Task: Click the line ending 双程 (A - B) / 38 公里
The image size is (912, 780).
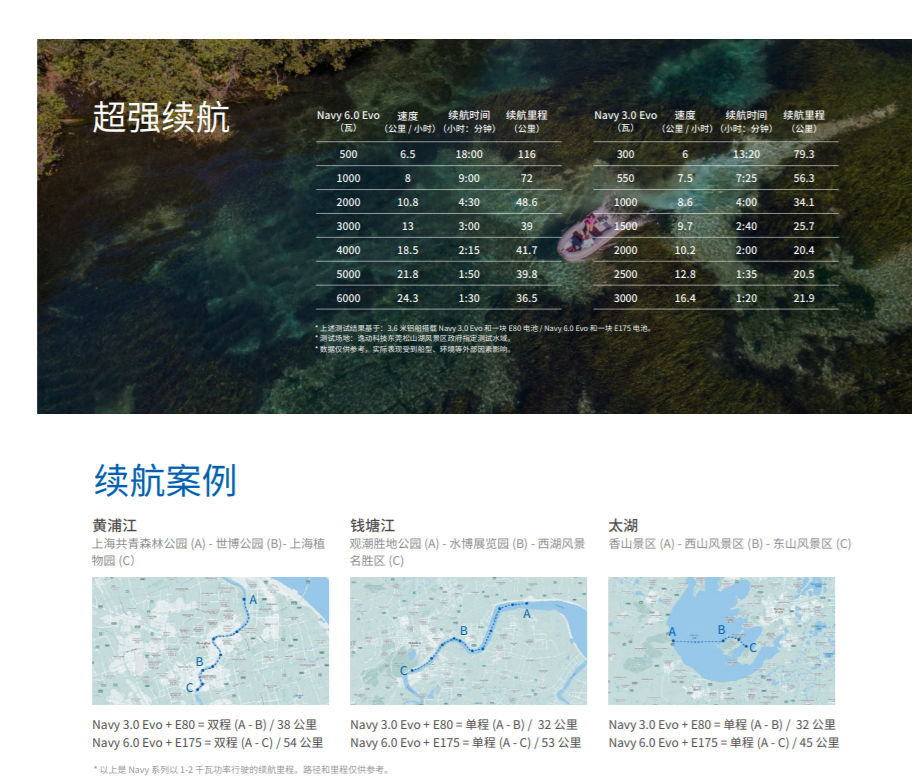Action: (x=205, y=725)
